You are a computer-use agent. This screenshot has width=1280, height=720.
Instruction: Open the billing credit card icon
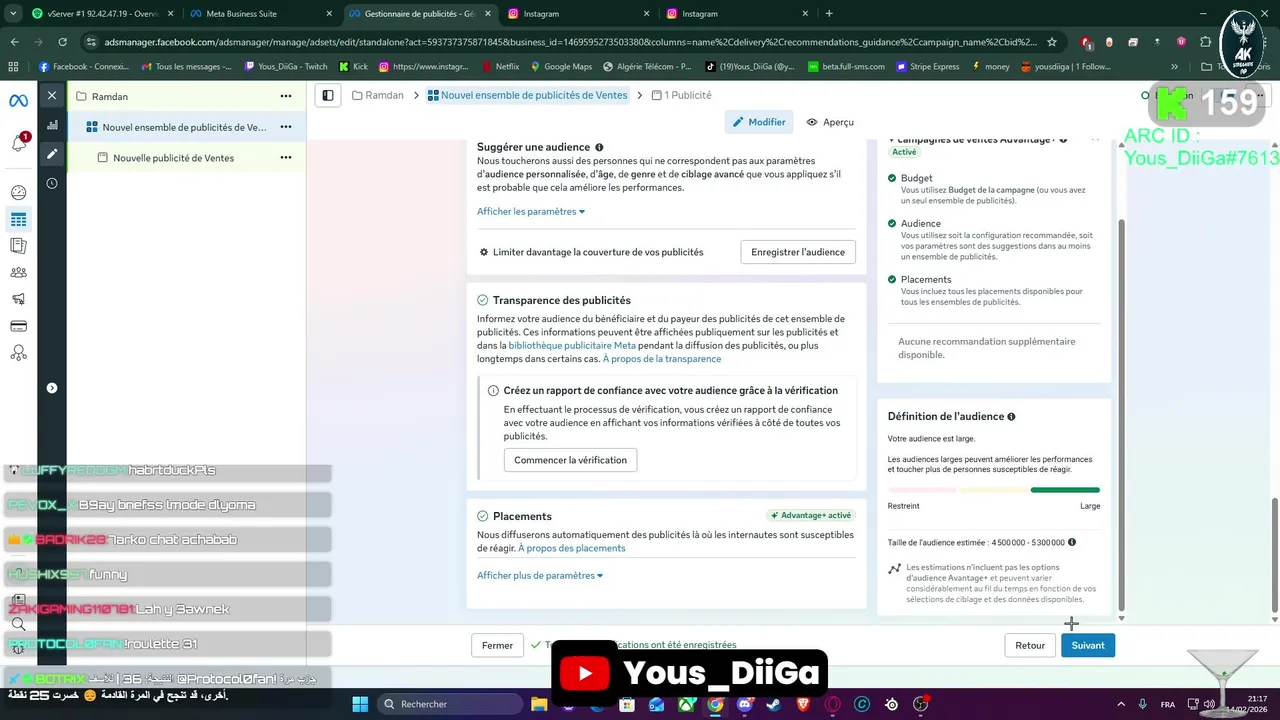[x=18, y=326]
